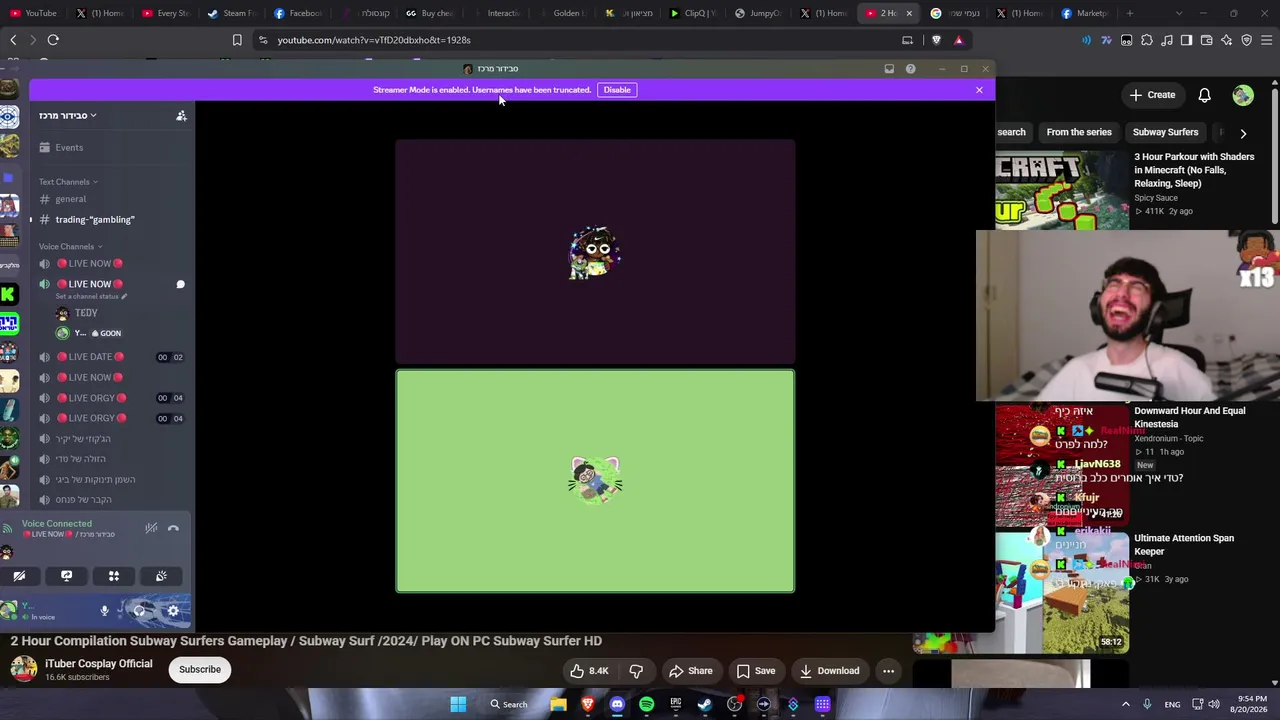This screenshot has width=1280, height=720.
Task: Select the dark purple participant tile
Action: click(x=595, y=251)
